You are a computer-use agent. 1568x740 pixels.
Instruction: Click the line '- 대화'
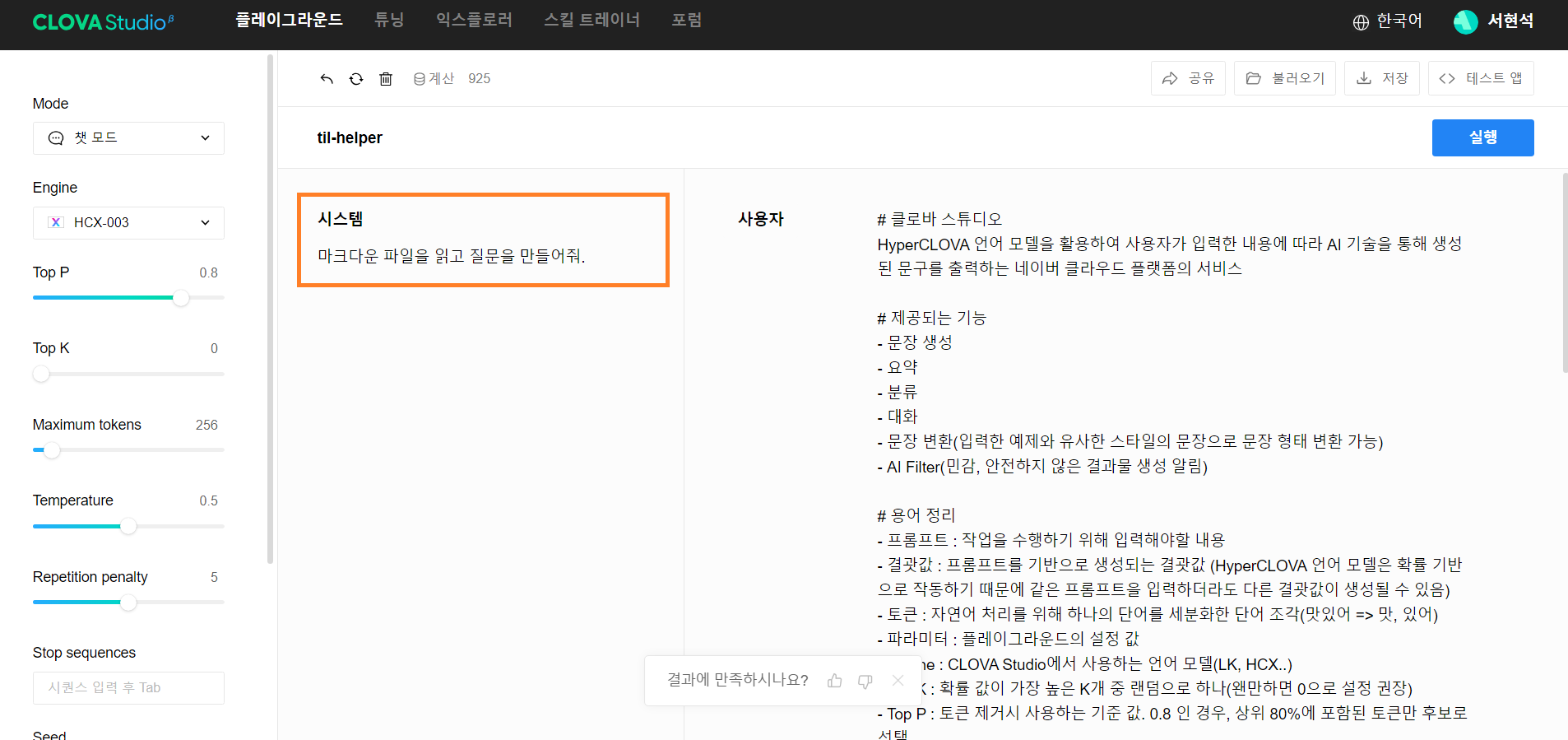pos(897,417)
